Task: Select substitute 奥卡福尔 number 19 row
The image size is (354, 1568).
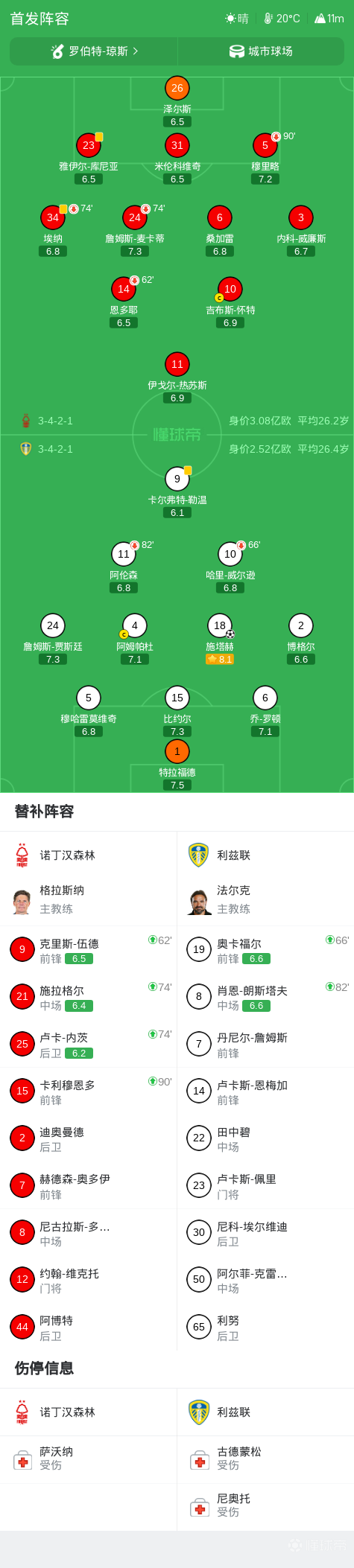Action: (266, 950)
